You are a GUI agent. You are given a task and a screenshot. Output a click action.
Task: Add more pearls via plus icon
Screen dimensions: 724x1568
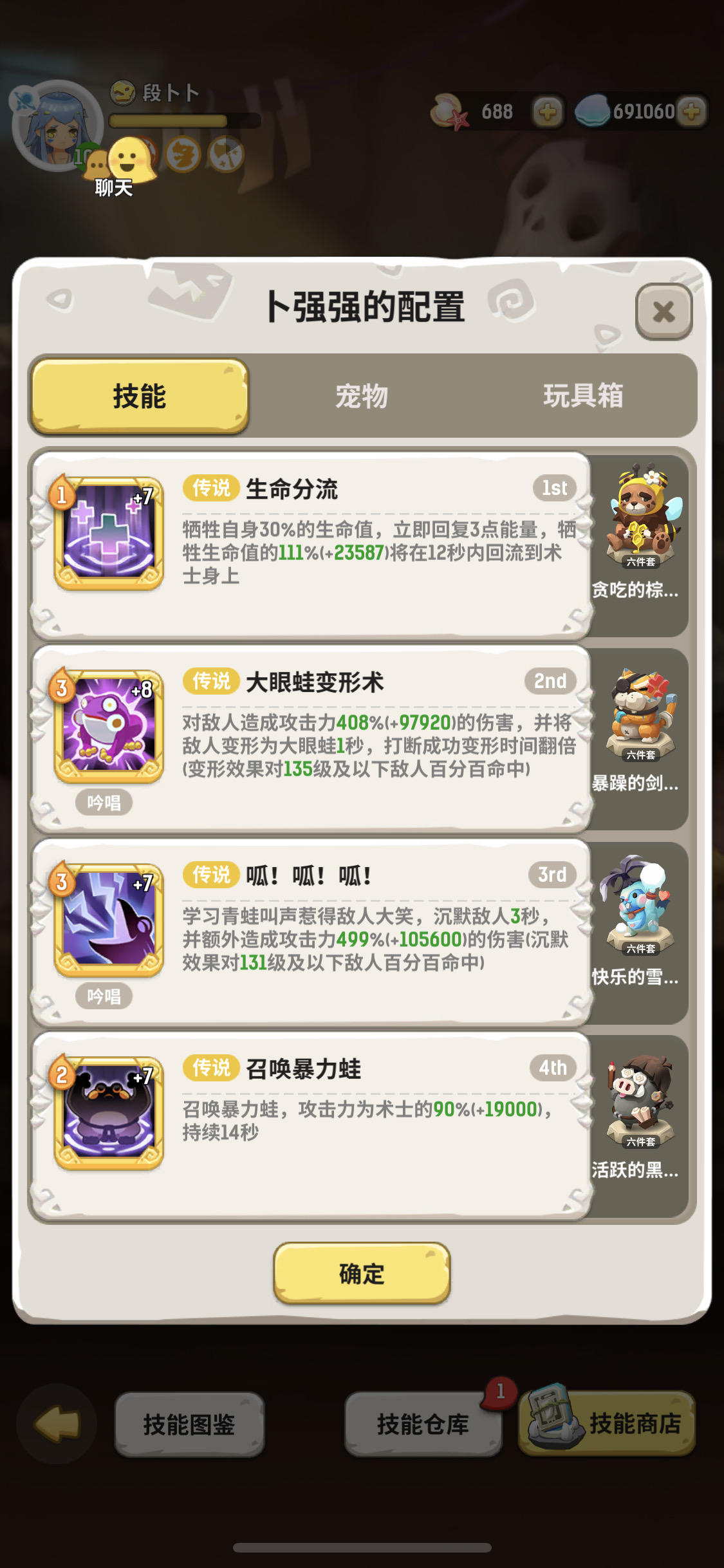[x=692, y=112]
